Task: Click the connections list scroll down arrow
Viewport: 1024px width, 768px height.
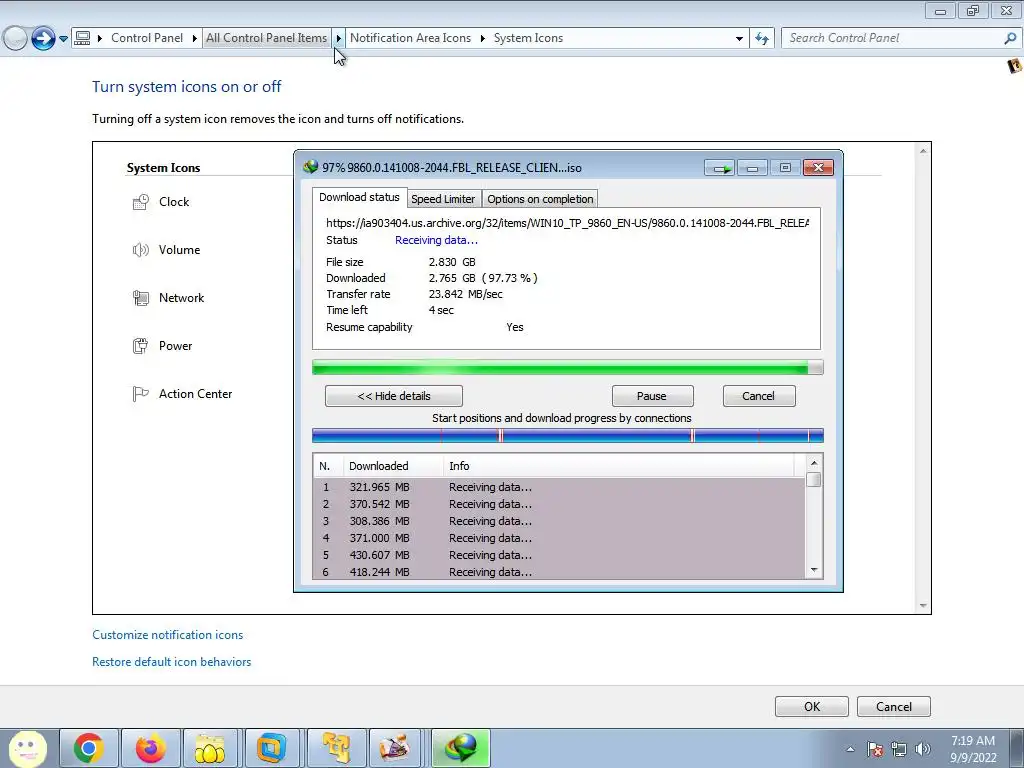Action: pyautogui.click(x=814, y=570)
